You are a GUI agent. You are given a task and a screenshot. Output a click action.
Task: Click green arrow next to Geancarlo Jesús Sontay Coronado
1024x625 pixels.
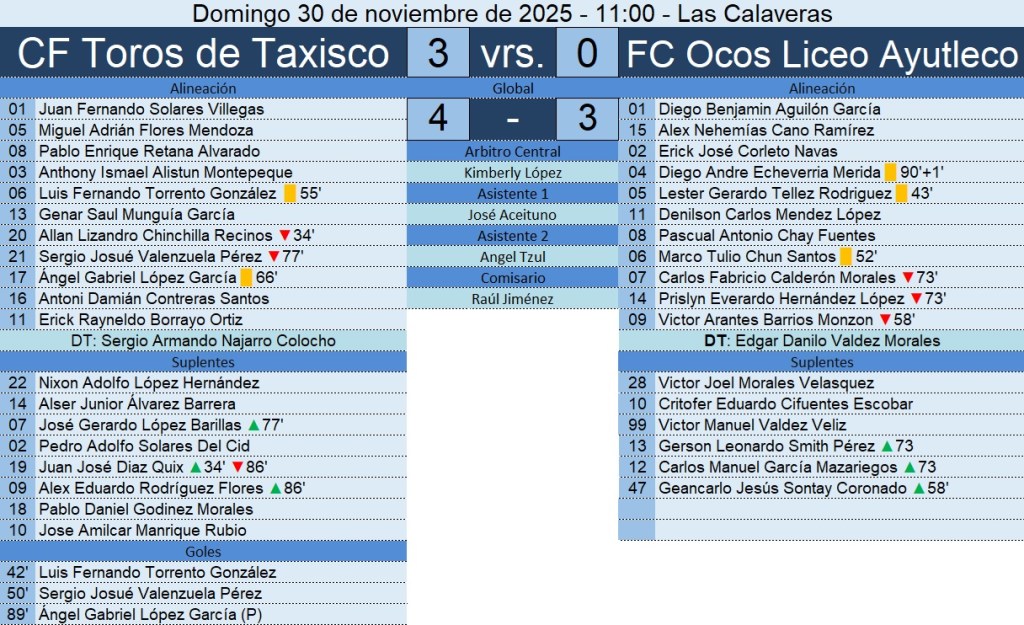(x=919, y=489)
